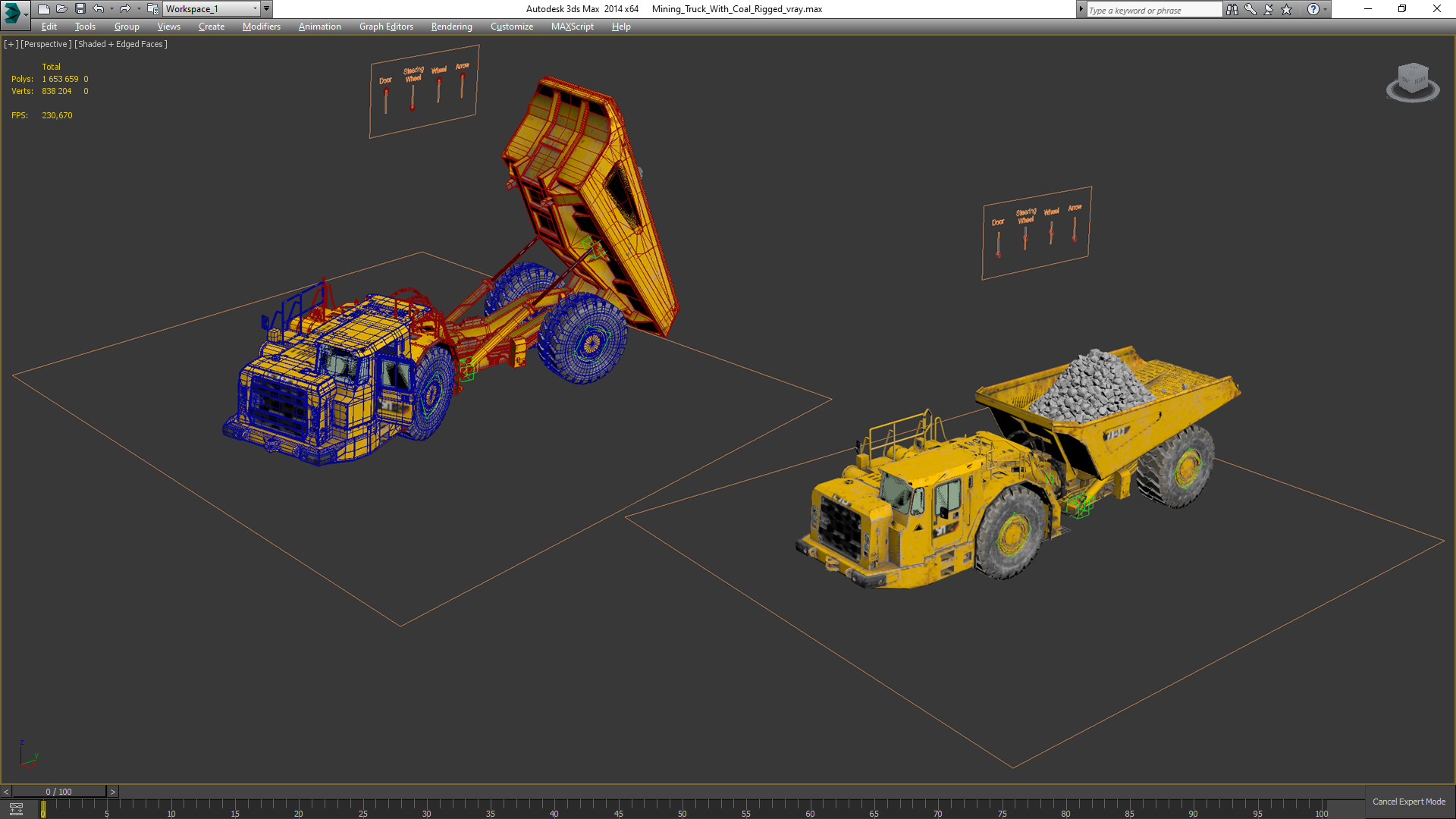Image resolution: width=1456 pixels, height=819 pixels.
Task: Click the keyword search input field
Action: (1153, 10)
